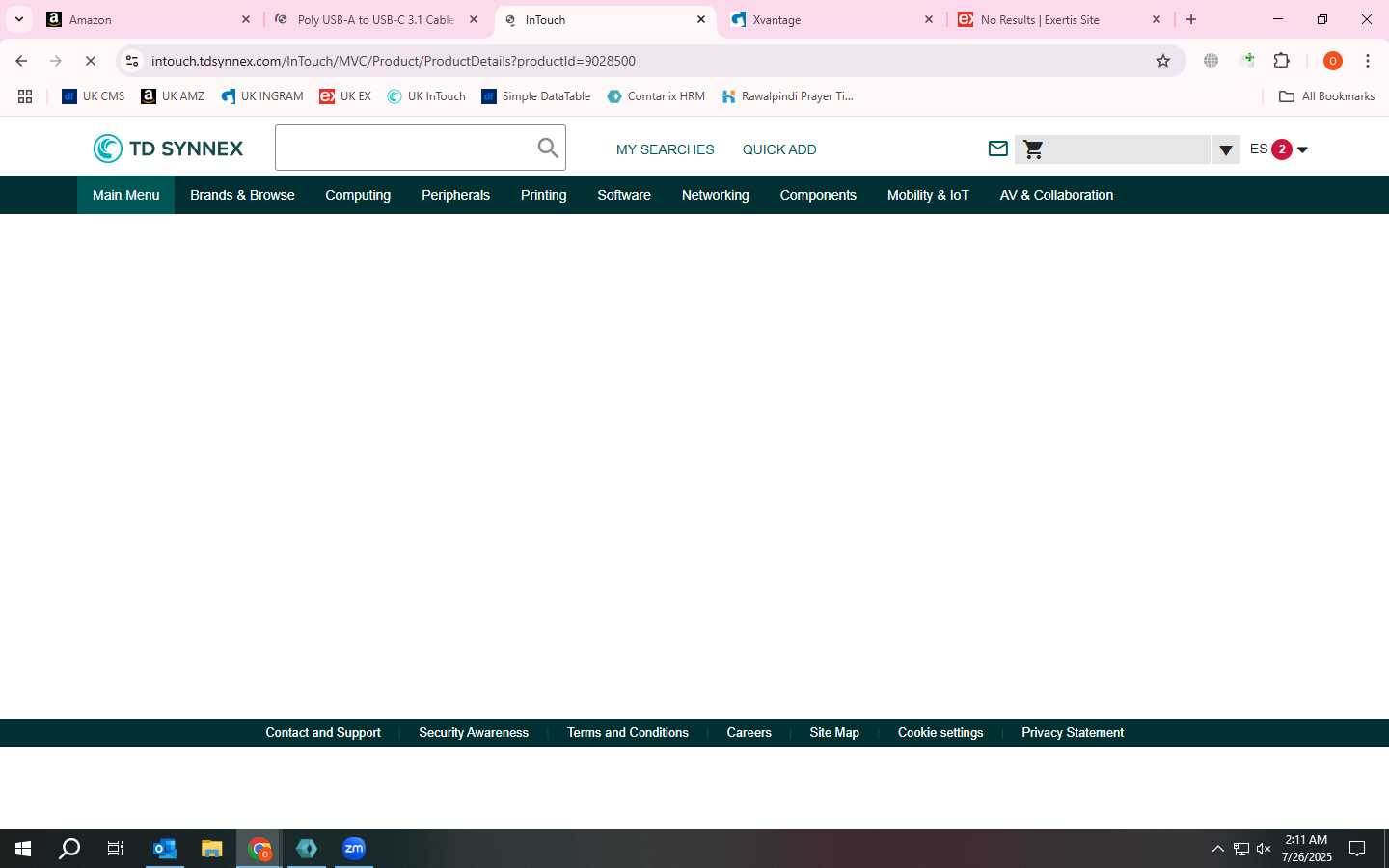Open Windows Start menu
This screenshot has width=1389, height=868.
[x=23, y=849]
